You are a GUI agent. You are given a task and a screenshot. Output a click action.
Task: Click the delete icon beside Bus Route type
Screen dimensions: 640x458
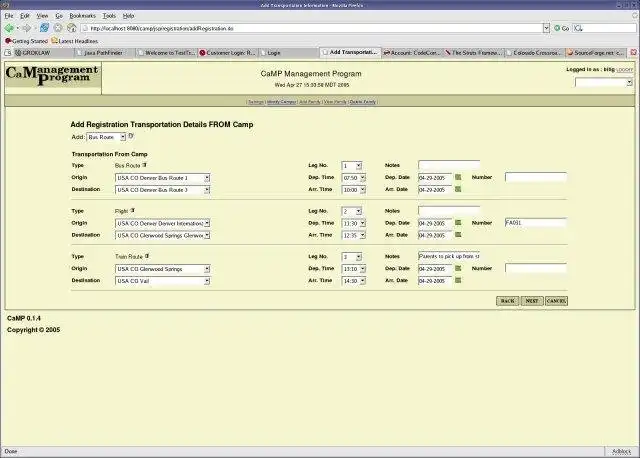click(x=144, y=165)
